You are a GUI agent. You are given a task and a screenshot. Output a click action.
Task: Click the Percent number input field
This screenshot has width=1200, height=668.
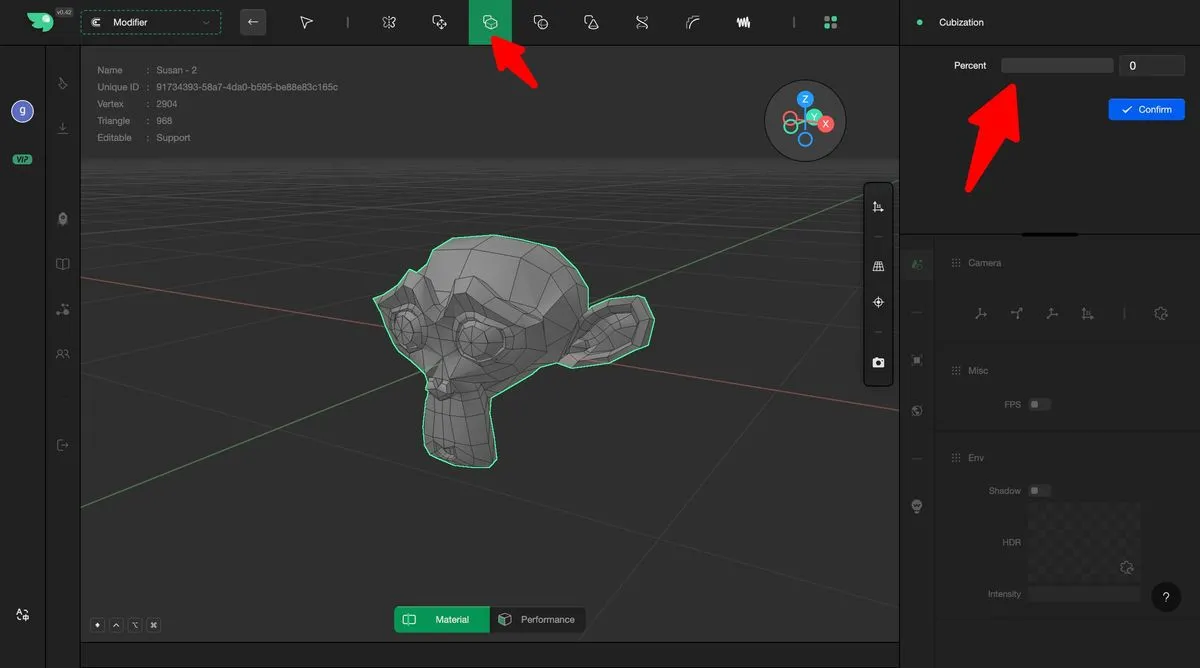pos(1151,66)
